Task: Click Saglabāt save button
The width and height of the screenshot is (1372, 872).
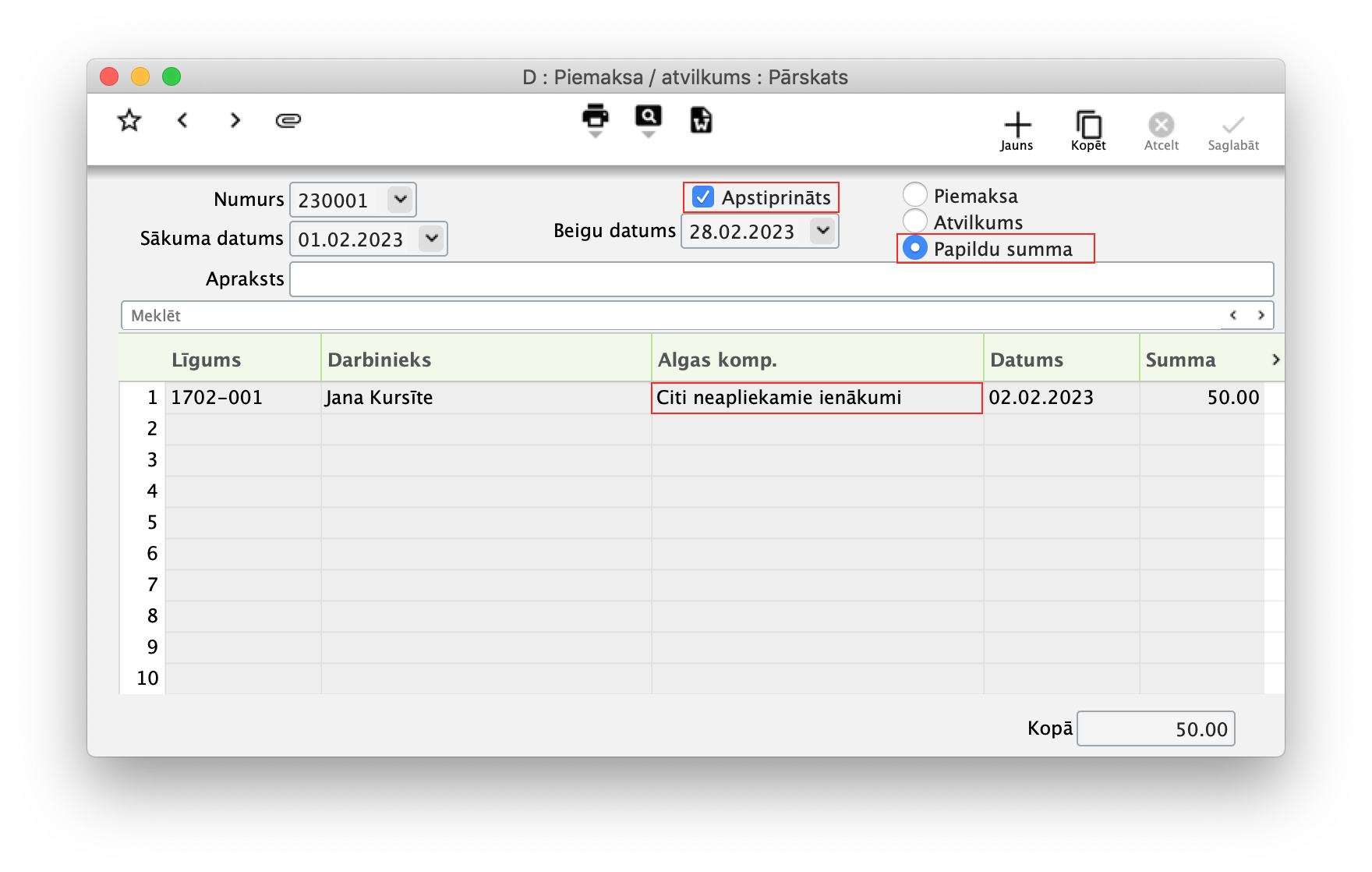Action: click(x=1233, y=133)
